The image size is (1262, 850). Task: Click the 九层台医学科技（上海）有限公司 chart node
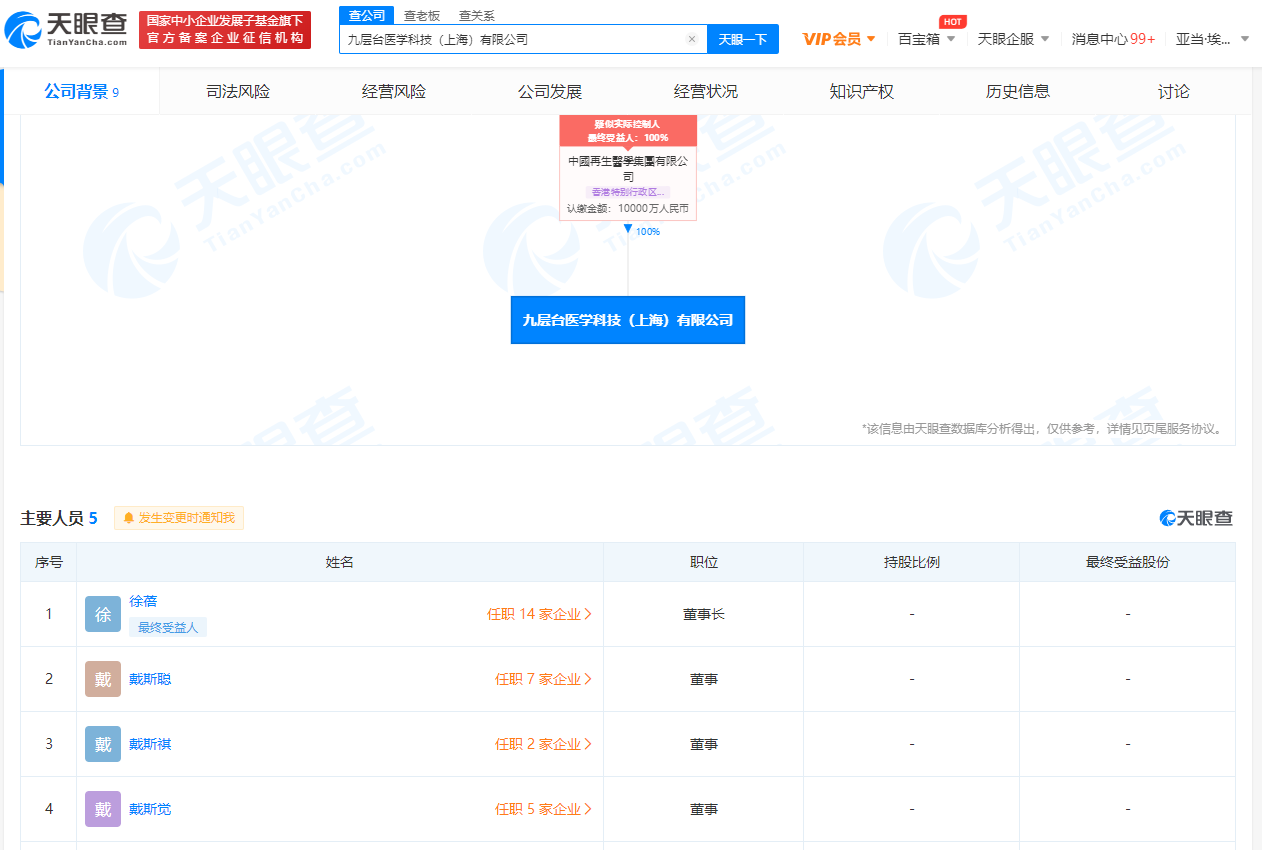click(628, 320)
